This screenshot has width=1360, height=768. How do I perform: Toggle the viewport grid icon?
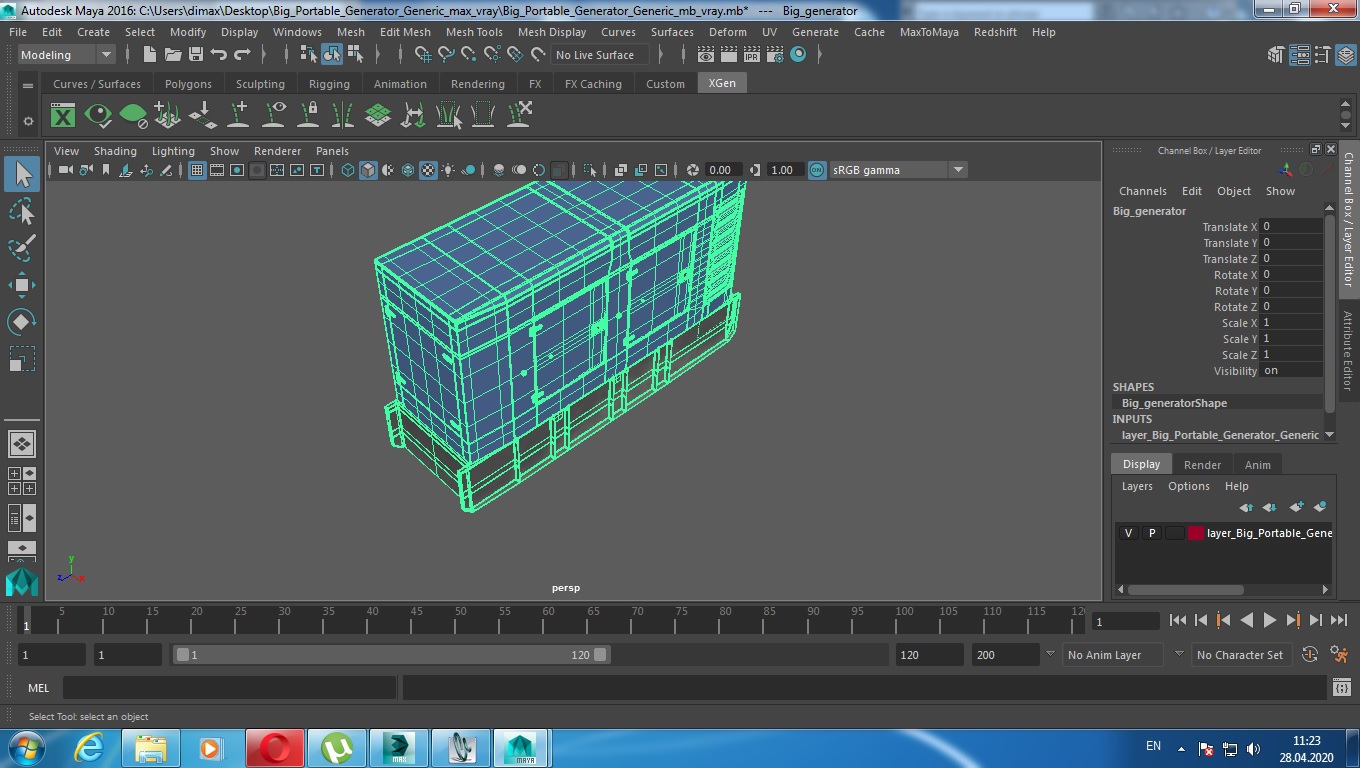[x=197, y=170]
